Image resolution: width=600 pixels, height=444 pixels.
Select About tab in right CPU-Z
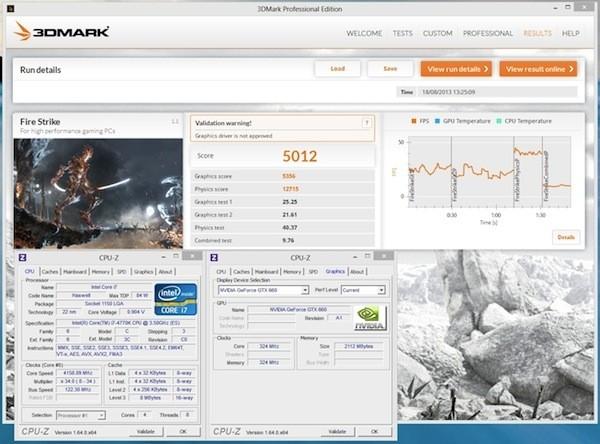[x=357, y=271]
